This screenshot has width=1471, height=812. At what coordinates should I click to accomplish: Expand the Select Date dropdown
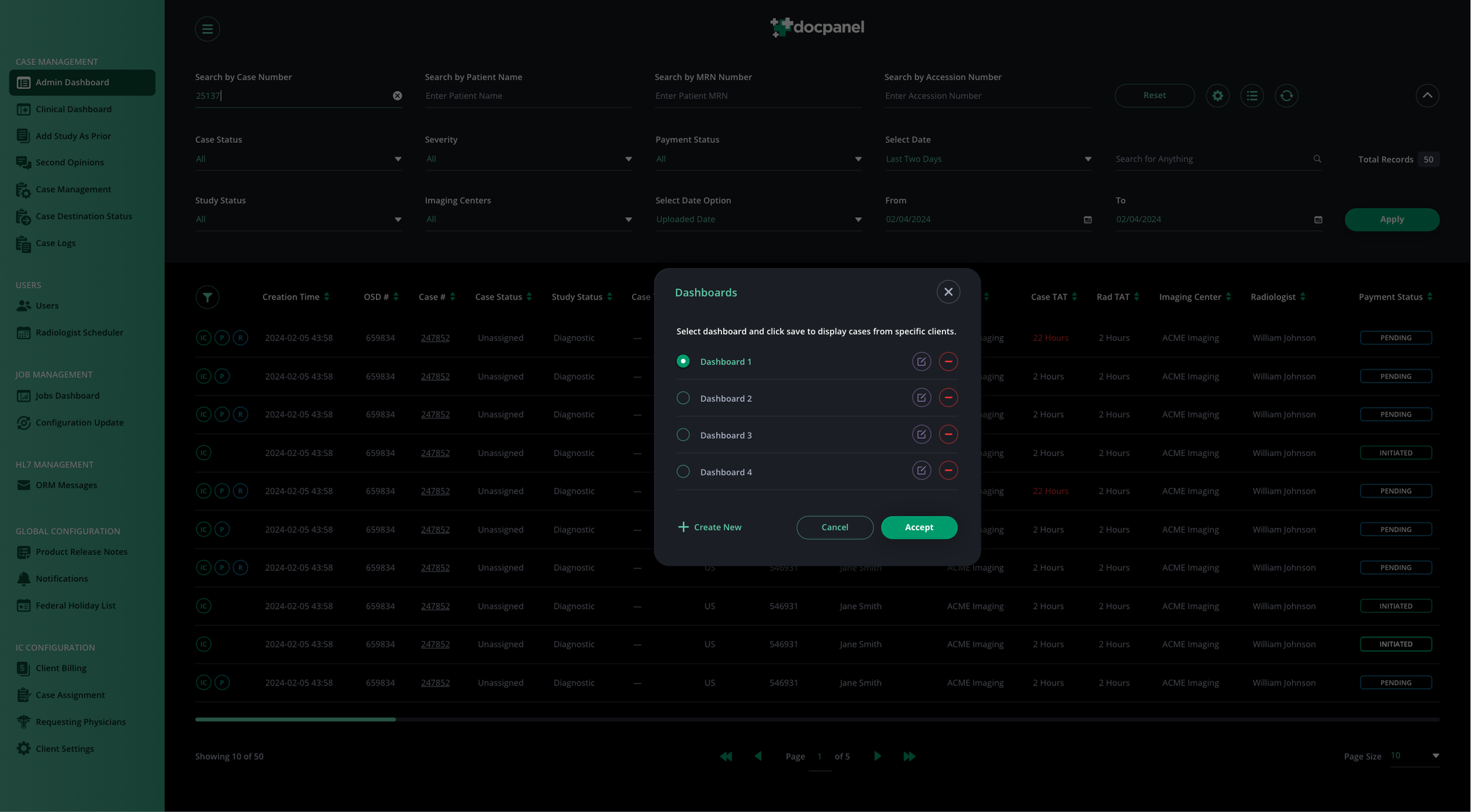coord(988,159)
